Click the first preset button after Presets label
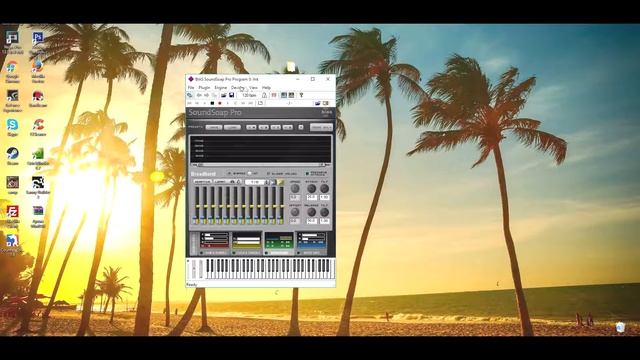The image size is (640, 360). click(x=214, y=127)
